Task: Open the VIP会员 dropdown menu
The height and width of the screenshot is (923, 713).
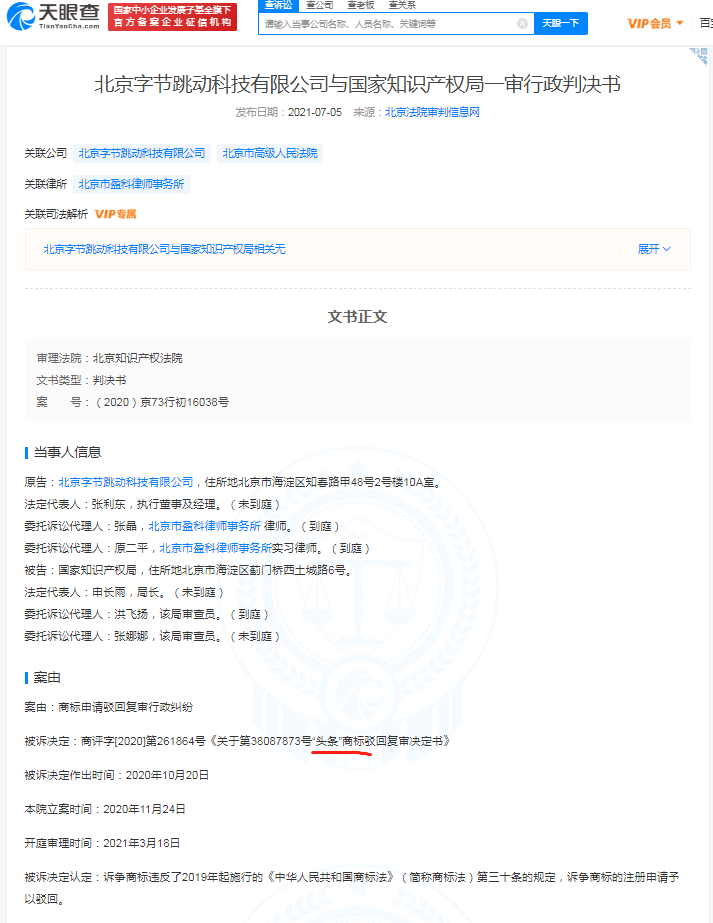Action: click(x=655, y=24)
